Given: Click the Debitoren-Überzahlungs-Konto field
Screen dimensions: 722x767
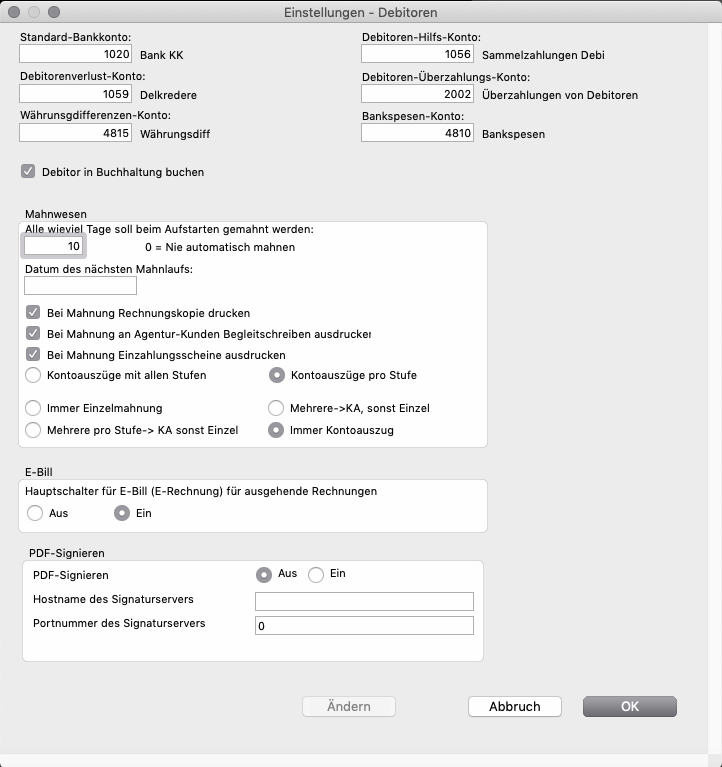Looking at the screenshot, I should [x=417, y=94].
